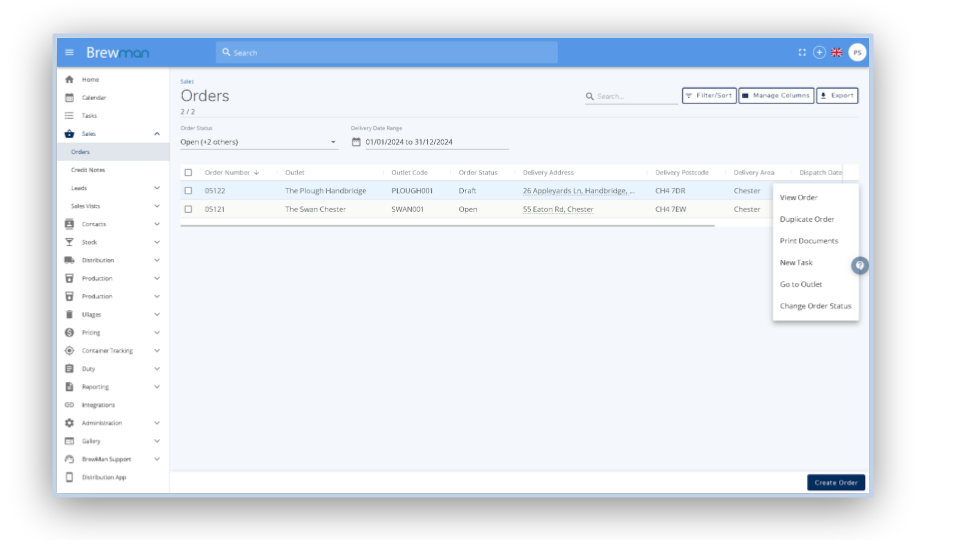Image resolution: width=960 pixels, height=540 pixels.
Task: Collapse the Sales section chevron
Action: click(x=157, y=133)
